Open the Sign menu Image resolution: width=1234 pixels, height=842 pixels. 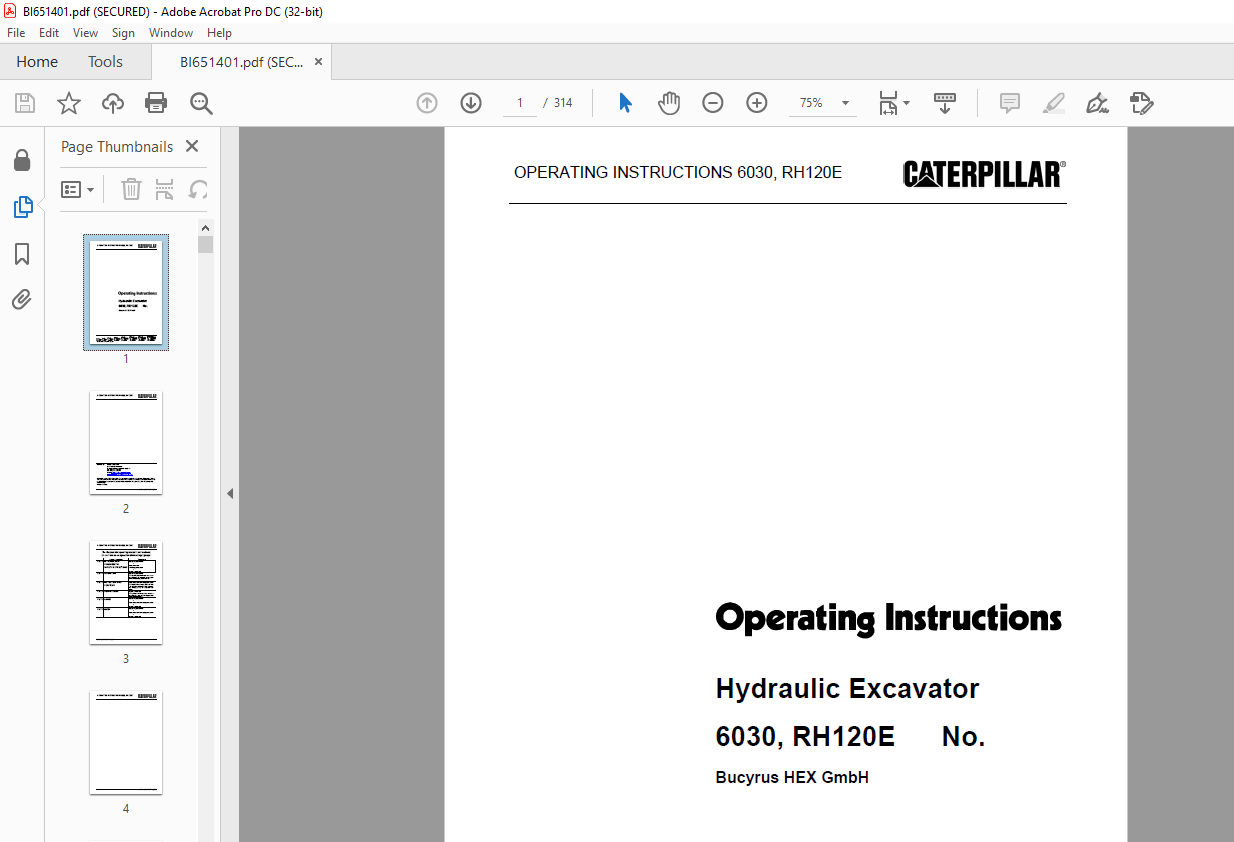coord(123,33)
